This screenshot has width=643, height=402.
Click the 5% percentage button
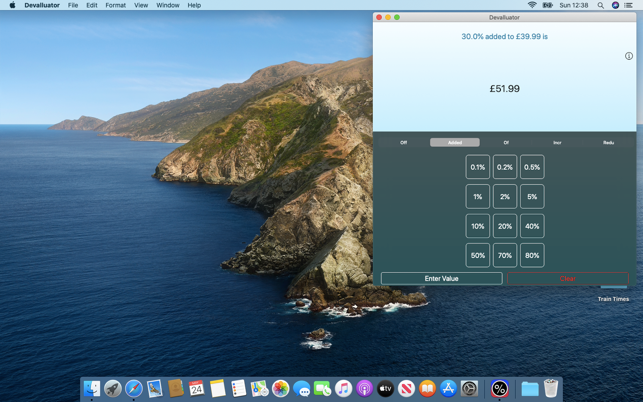tap(532, 196)
